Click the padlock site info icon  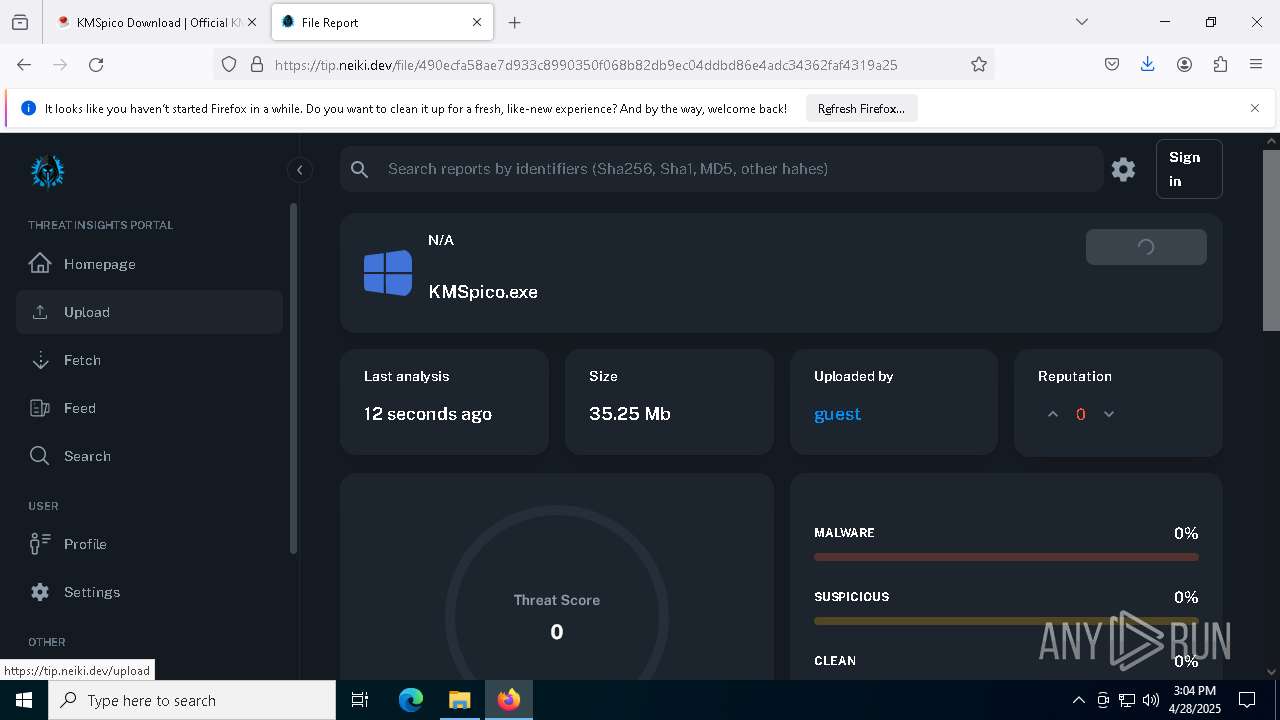257,64
